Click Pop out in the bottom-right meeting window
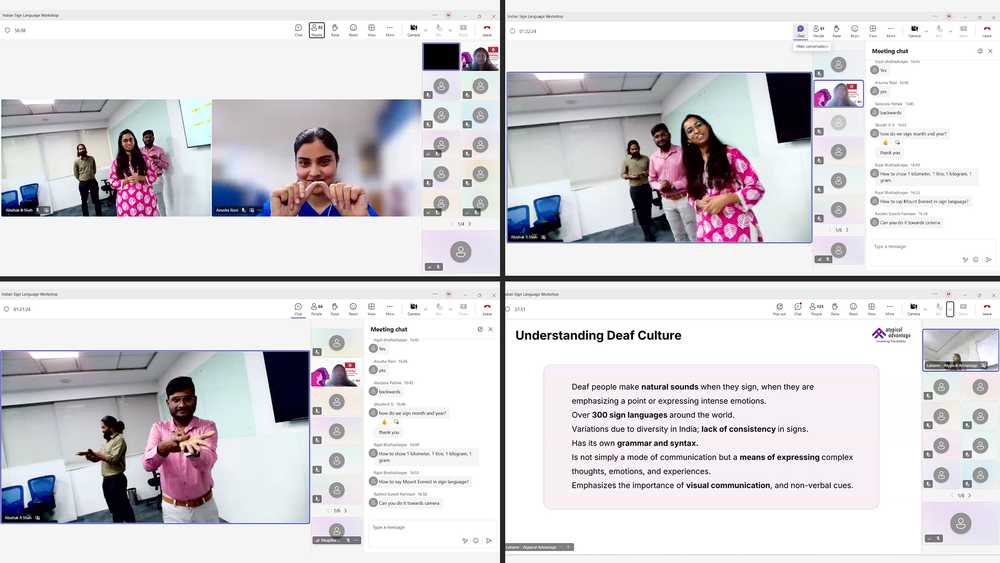 (779, 309)
